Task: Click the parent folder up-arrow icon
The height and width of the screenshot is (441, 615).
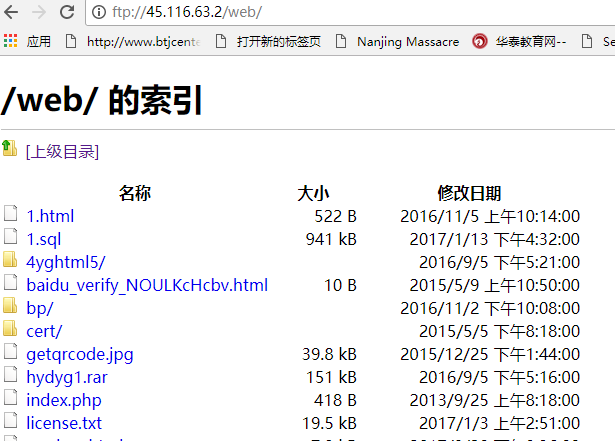Action: (x=9, y=148)
